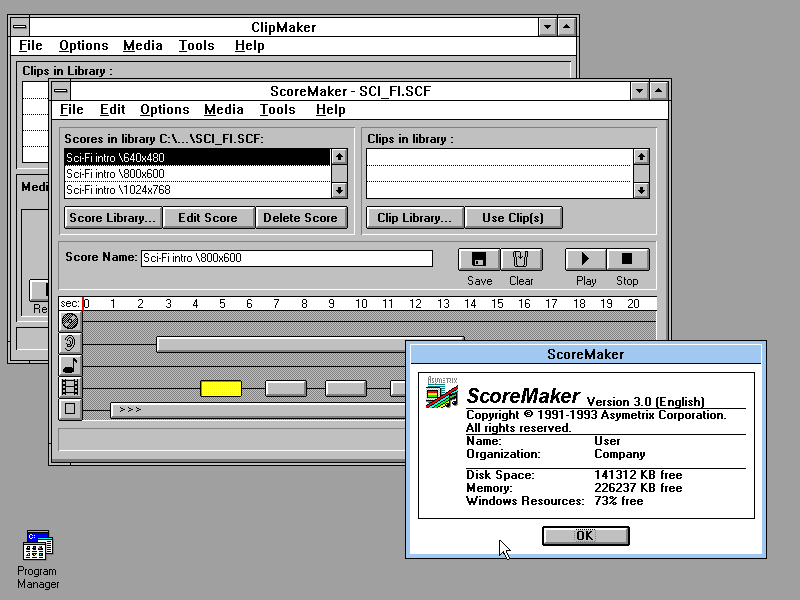The width and height of the screenshot is (800, 600).
Task: Select score Sci-Fi intro \640x480
Action: coord(197,158)
